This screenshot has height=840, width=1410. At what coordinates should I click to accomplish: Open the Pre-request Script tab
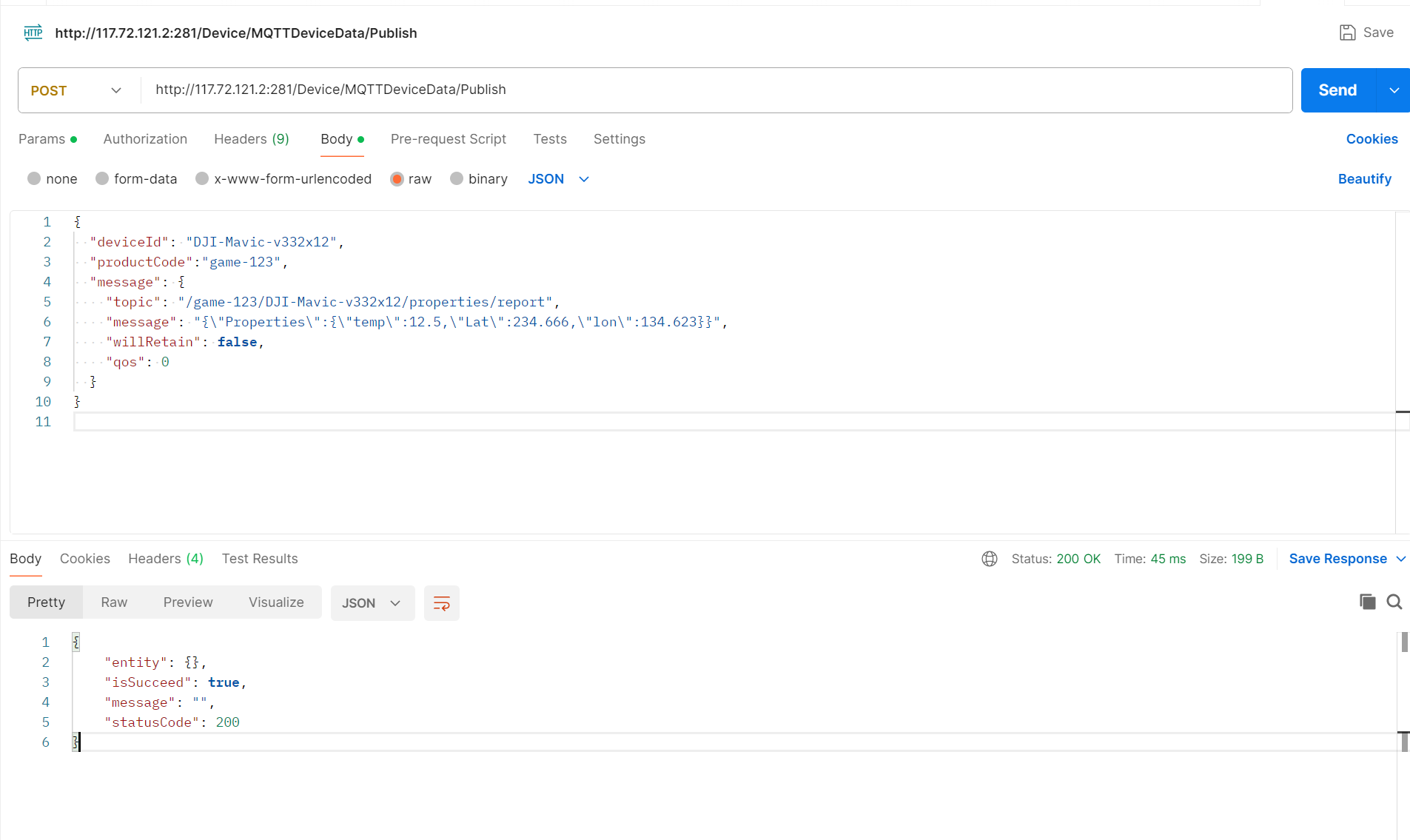[449, 139]
